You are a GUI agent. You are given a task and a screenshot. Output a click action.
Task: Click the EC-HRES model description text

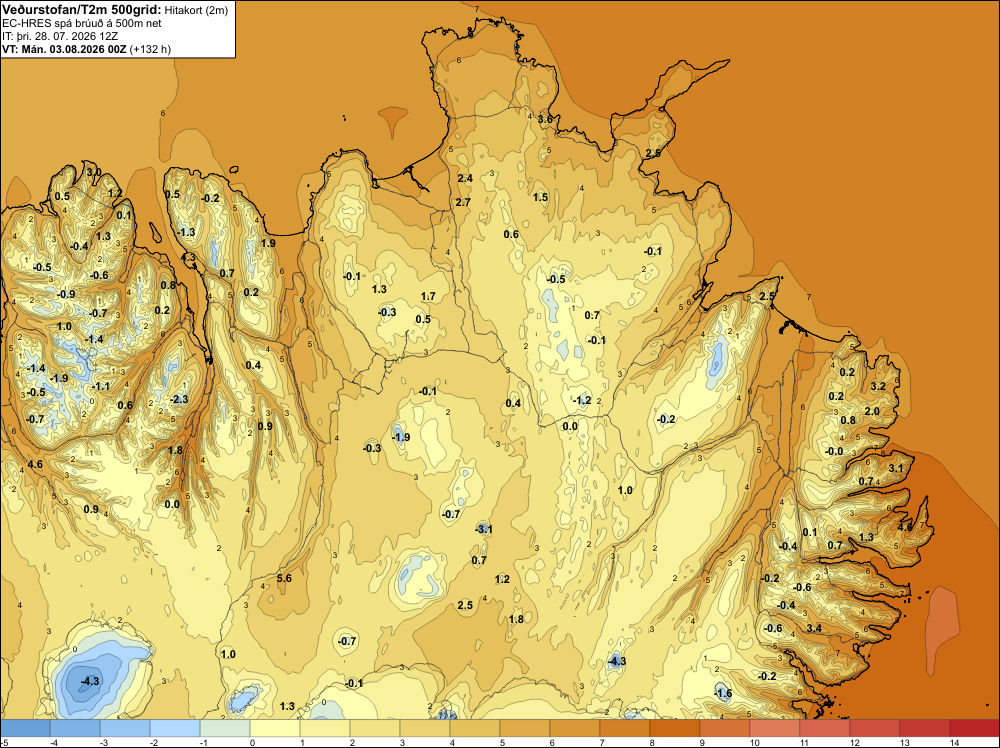82,23
